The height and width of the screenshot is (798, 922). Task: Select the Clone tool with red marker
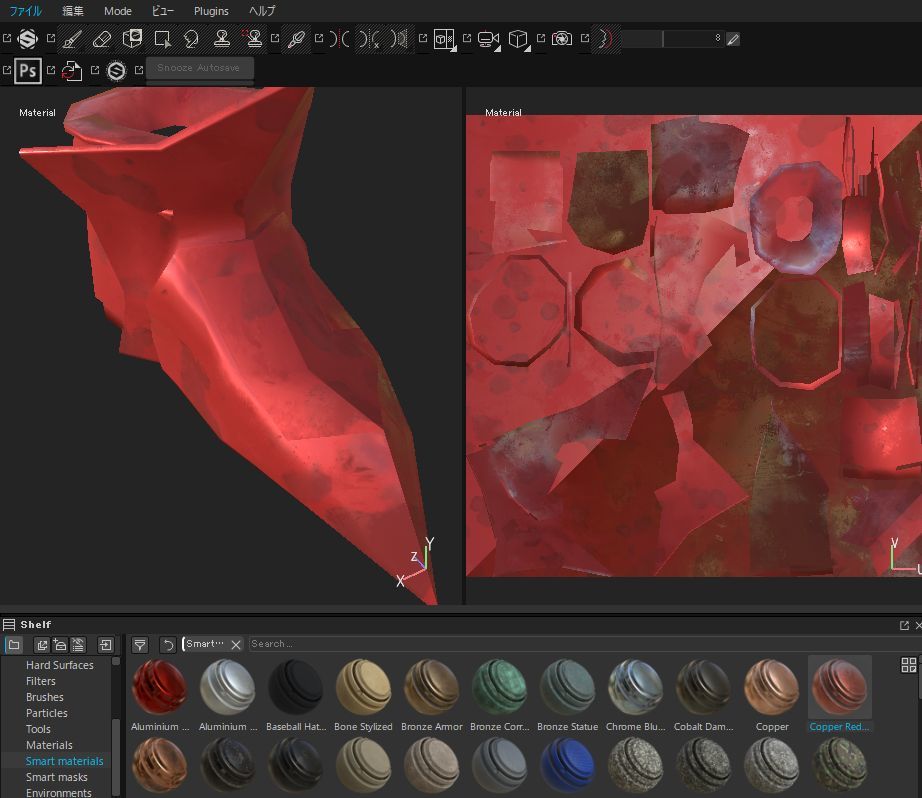pos(253,39)
